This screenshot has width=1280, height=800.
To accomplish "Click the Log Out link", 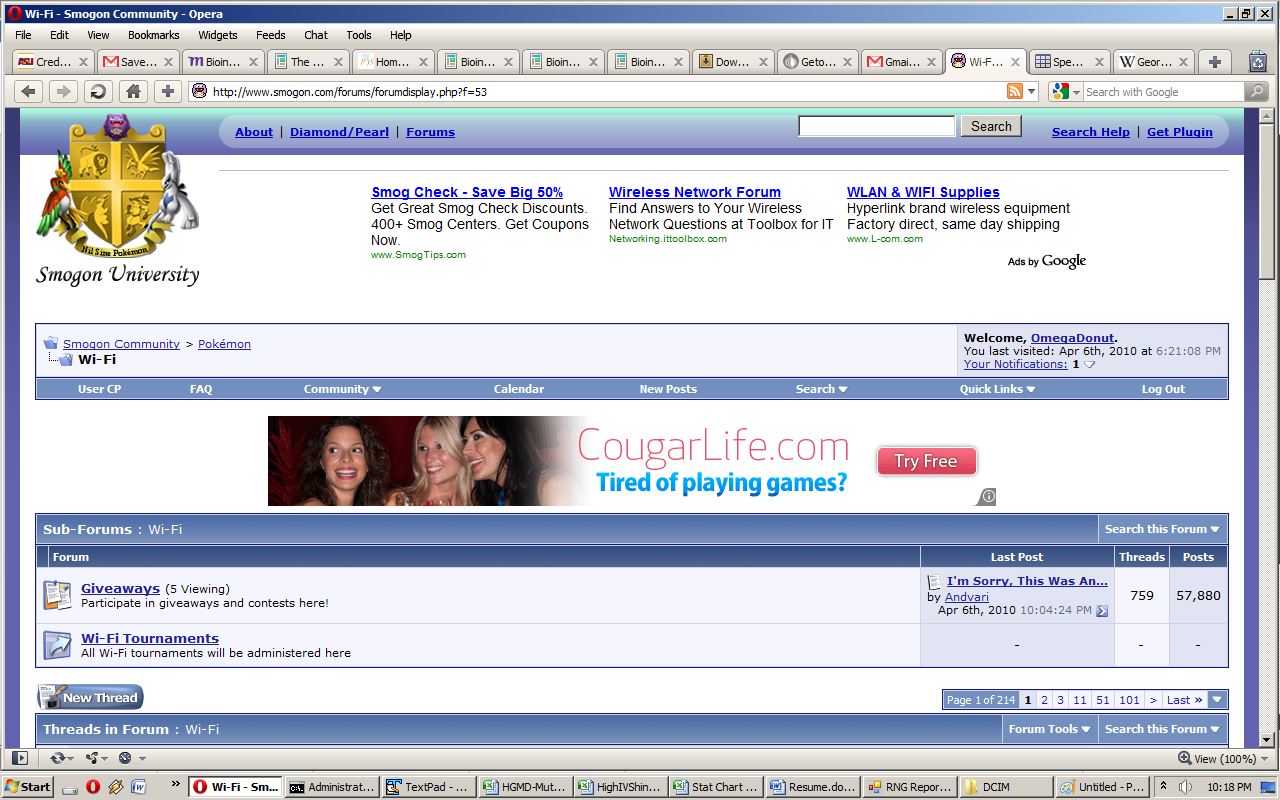I will click(1163, 389).
